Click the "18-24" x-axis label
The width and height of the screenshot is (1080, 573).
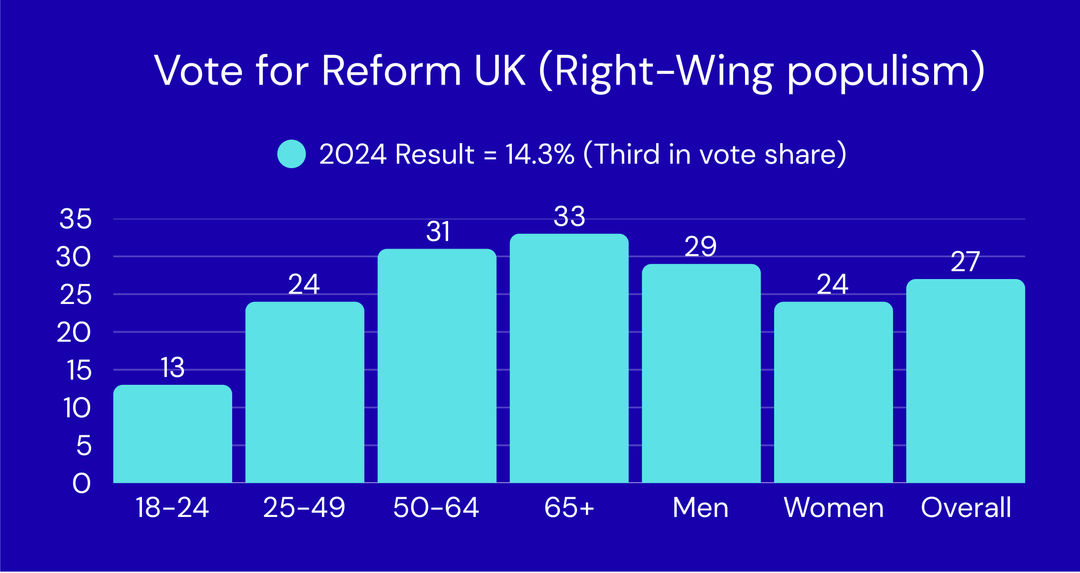tap(173, 507)
